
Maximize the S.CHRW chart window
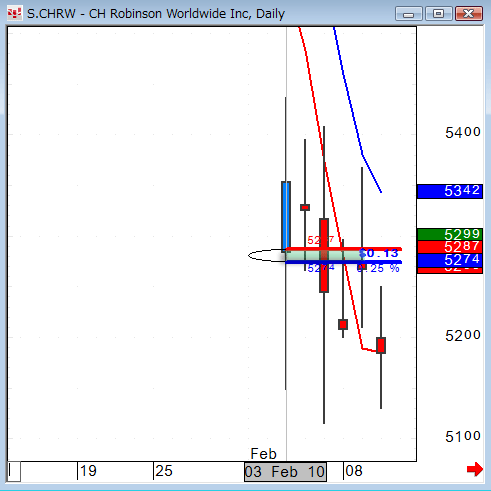click(439, 14)
